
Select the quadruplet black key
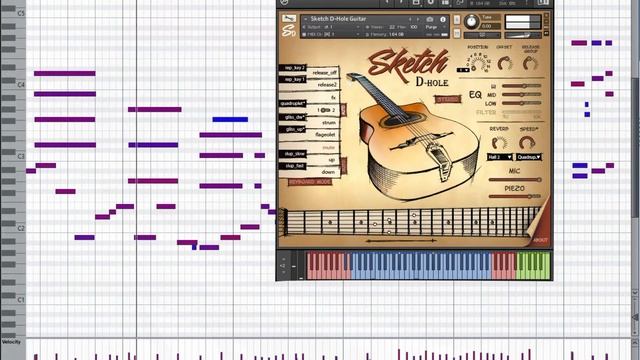coord(293,104)
